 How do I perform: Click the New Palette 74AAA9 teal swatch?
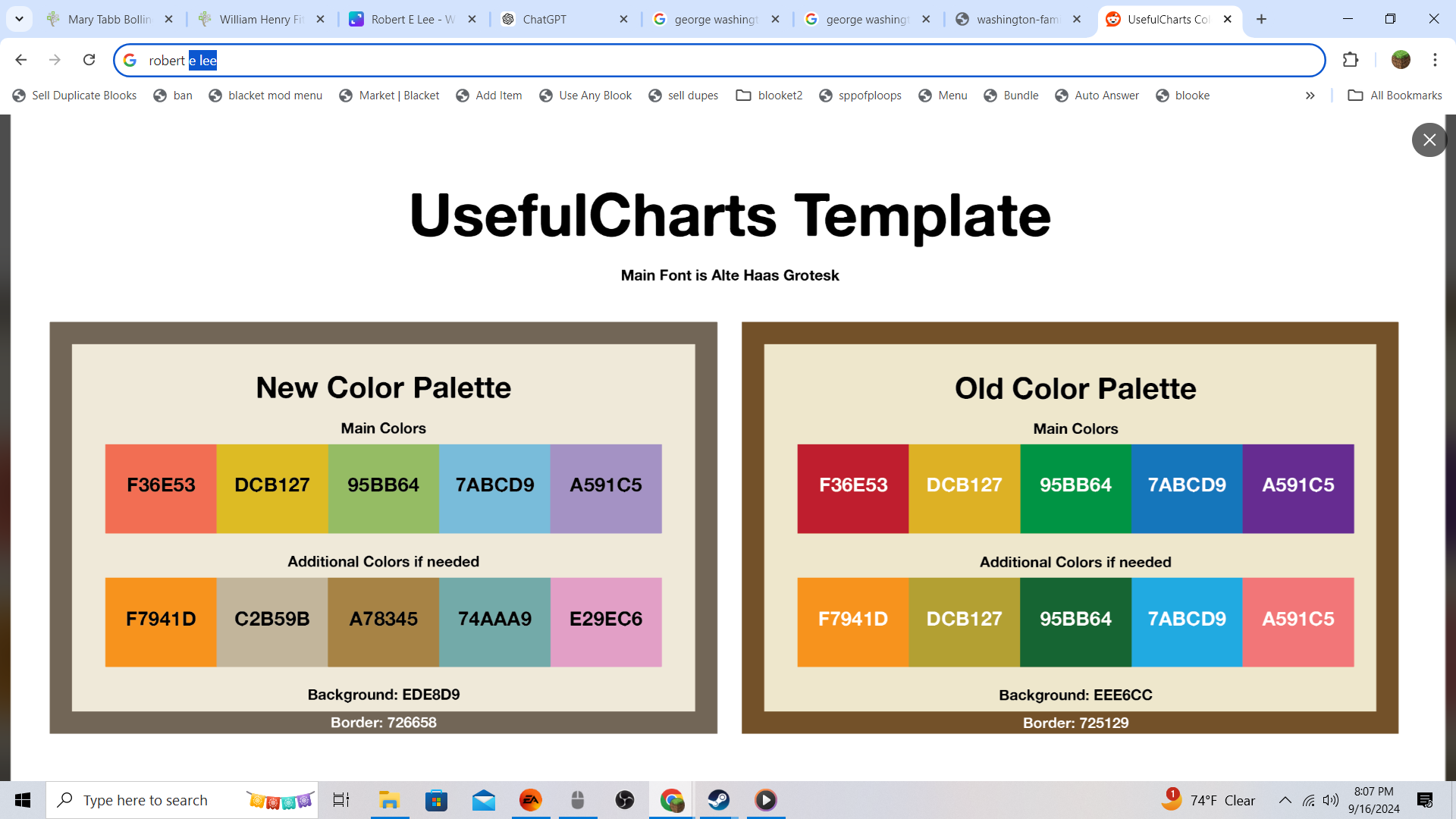click(x=494, y=622)
